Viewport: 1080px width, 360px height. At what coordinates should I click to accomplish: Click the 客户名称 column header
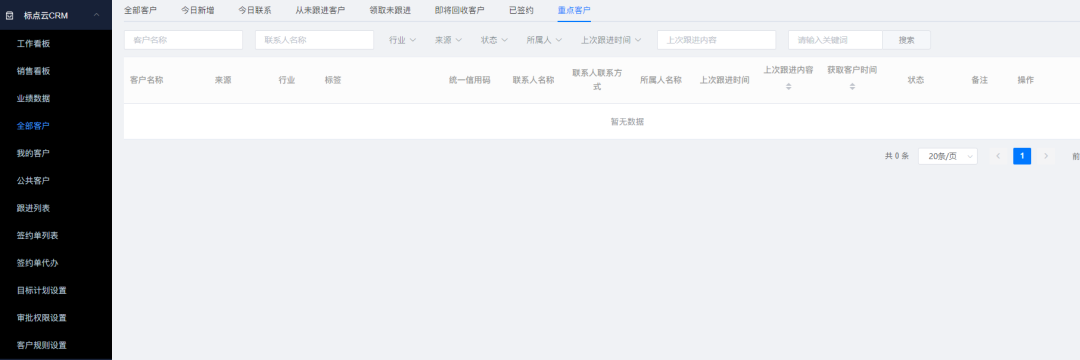pos(147,80)
